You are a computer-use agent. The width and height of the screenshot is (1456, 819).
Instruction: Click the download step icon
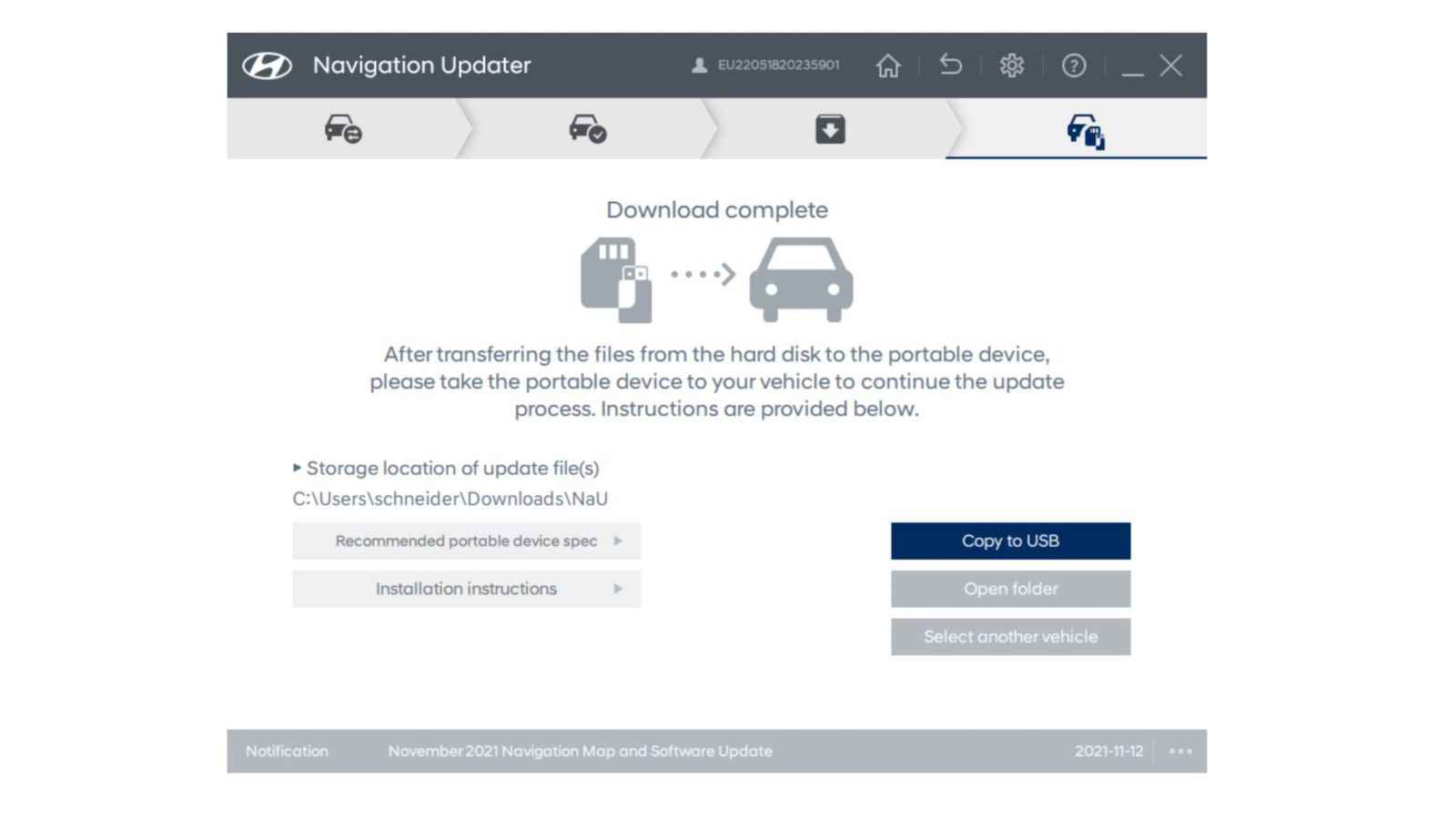(x=829, y=129)
